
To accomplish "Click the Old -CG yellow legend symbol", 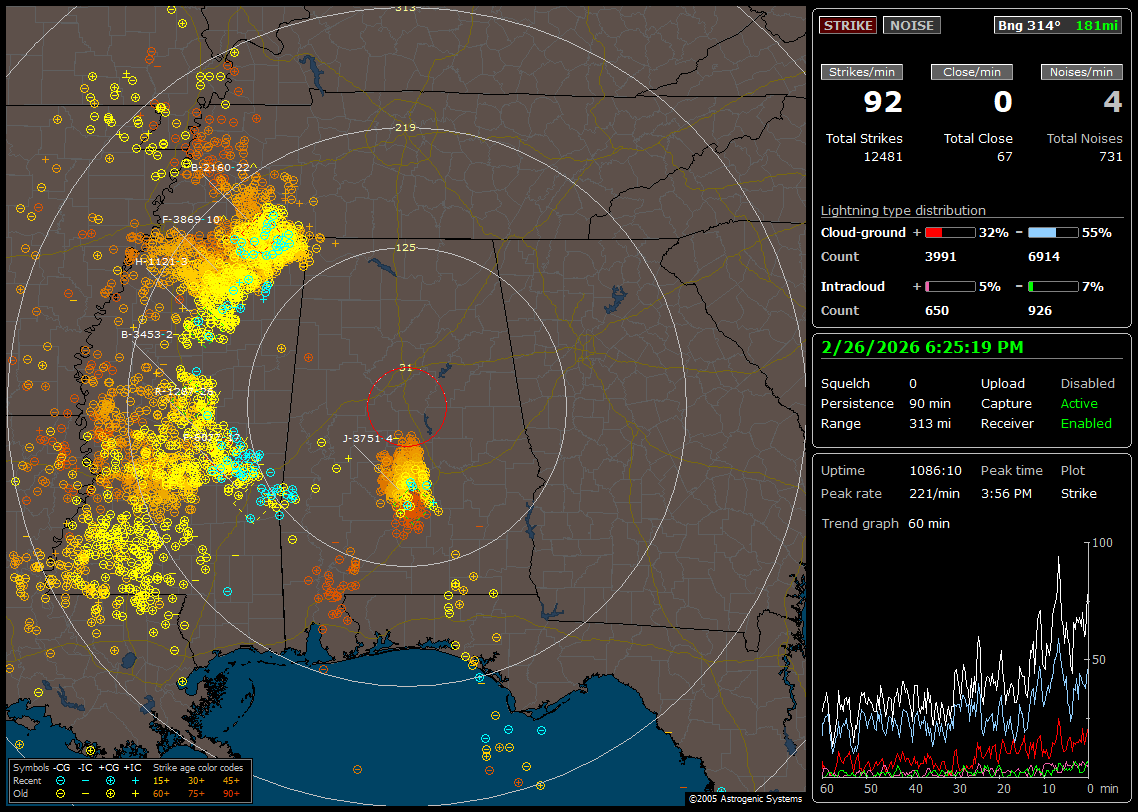I will pyautogui.click(x=61, y=793).
